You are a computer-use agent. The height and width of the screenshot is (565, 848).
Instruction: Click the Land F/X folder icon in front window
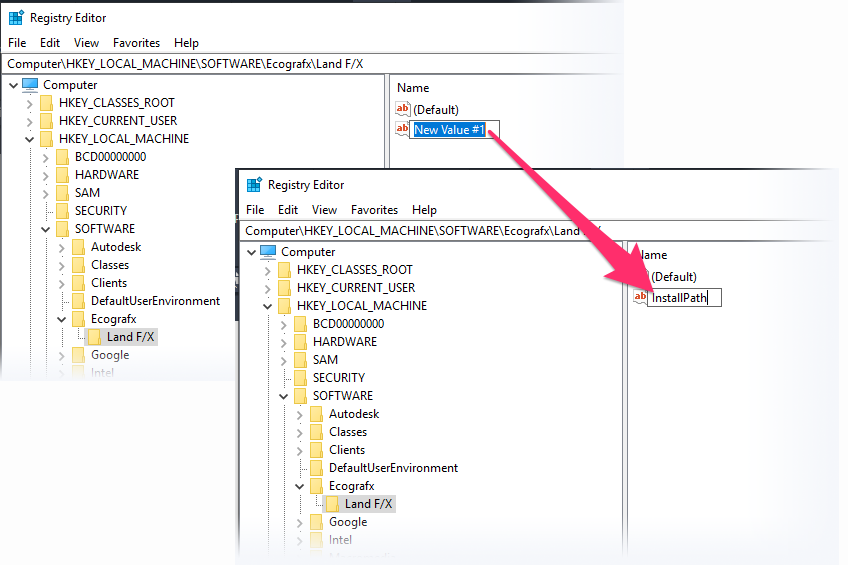(332, 504)
